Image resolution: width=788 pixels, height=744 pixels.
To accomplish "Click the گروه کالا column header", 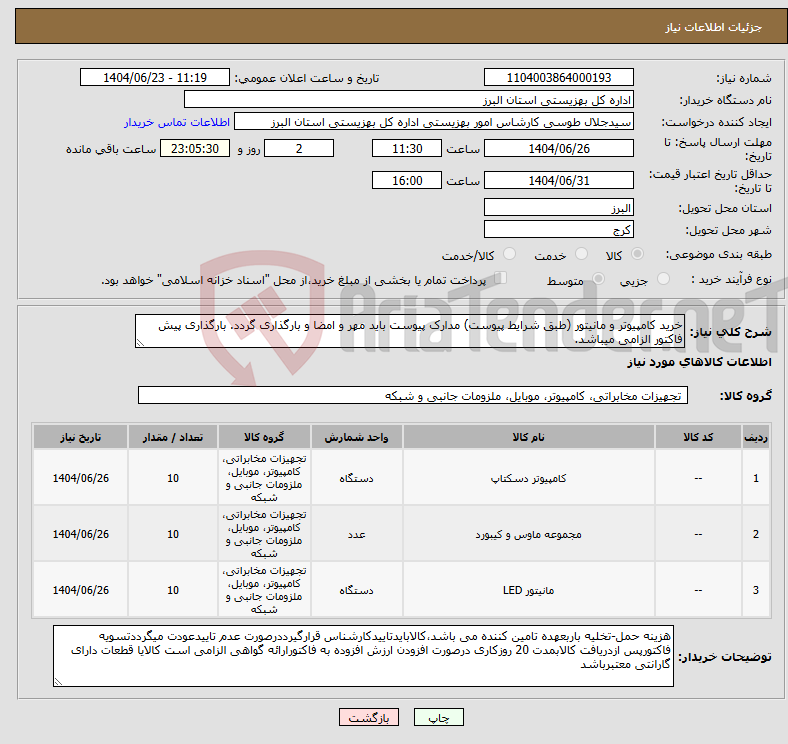I will (264, 437).
